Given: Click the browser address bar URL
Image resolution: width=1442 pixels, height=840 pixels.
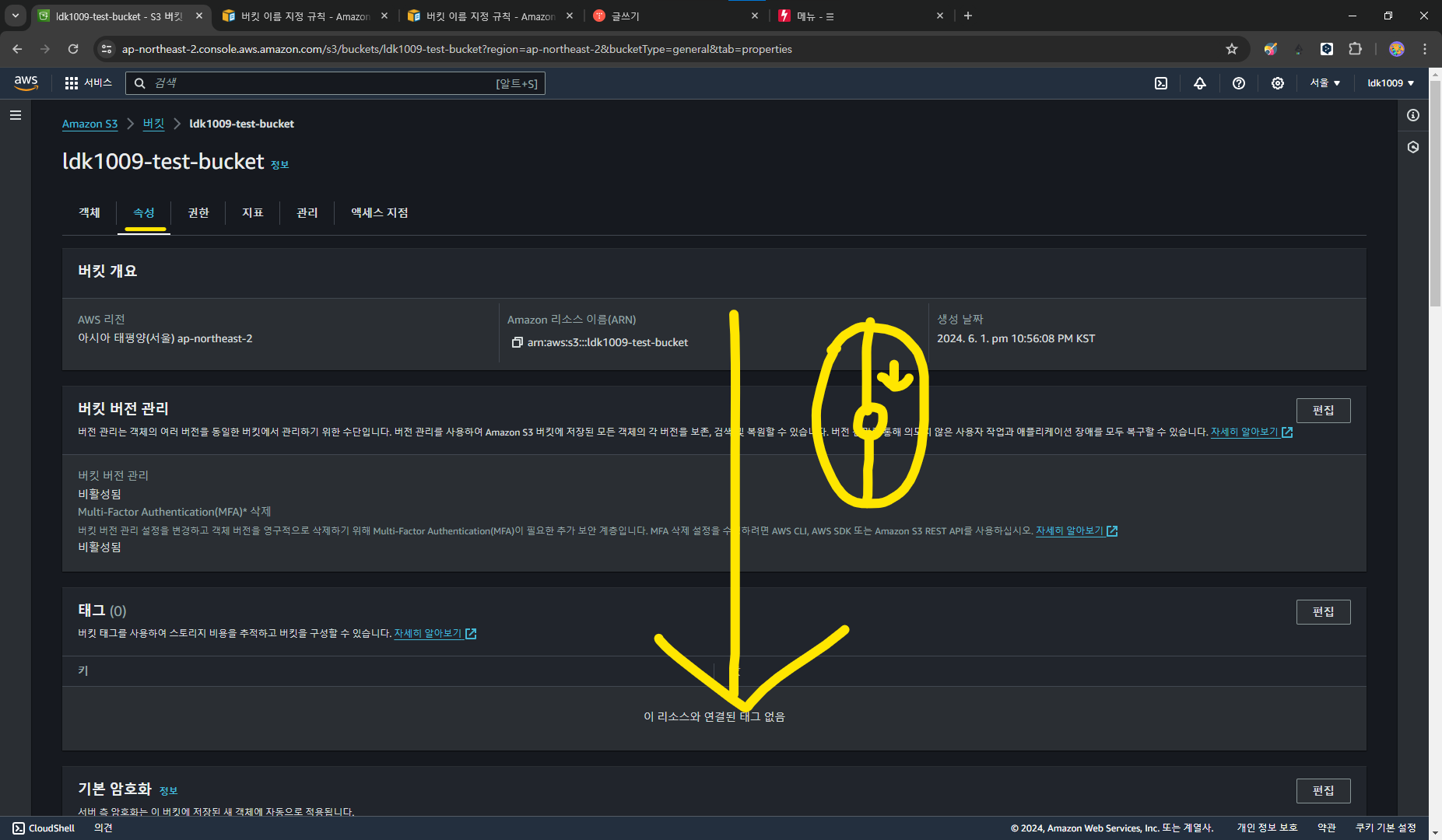Looking at the screenshot, I should click(457, 49).
